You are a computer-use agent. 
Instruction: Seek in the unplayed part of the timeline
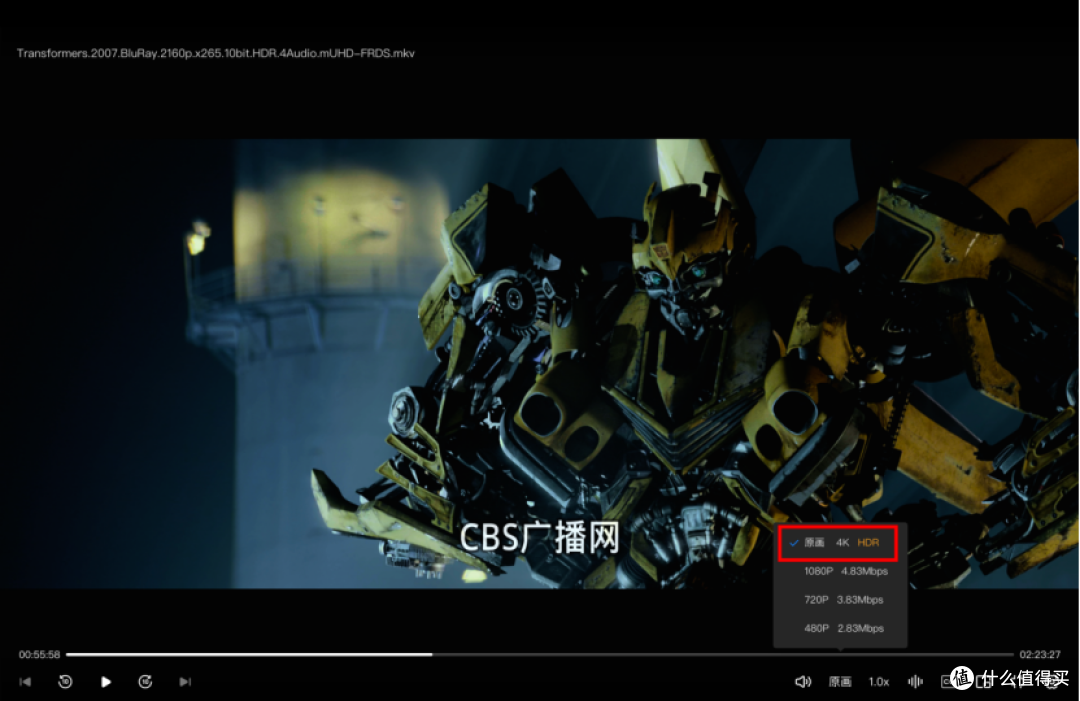coord(723,654)
